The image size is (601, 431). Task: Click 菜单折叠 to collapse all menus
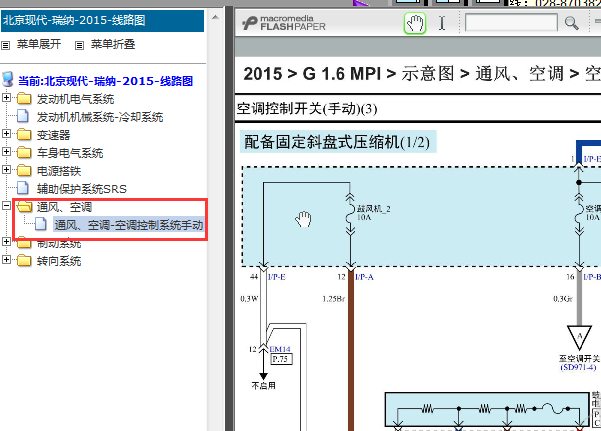(113, 44)
